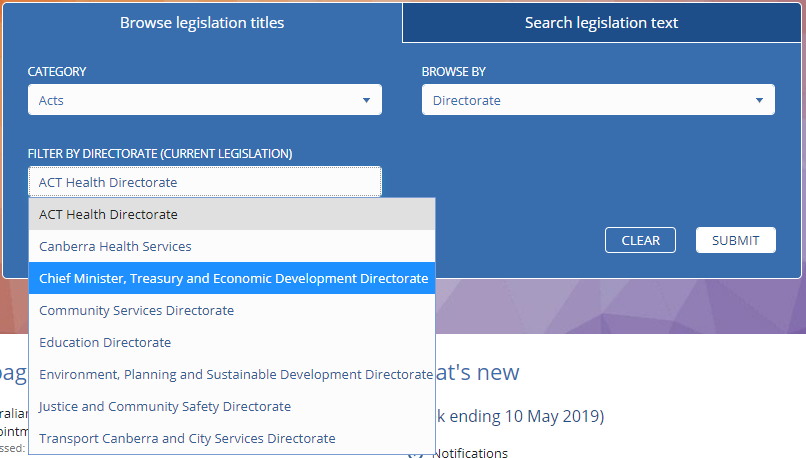Choose Canberra Health Services from list
The image size is (806, 458).
pos(232,246)
